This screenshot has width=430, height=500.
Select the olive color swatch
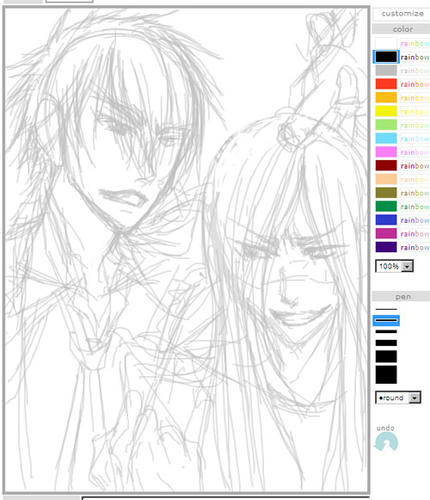coord(386,193)
